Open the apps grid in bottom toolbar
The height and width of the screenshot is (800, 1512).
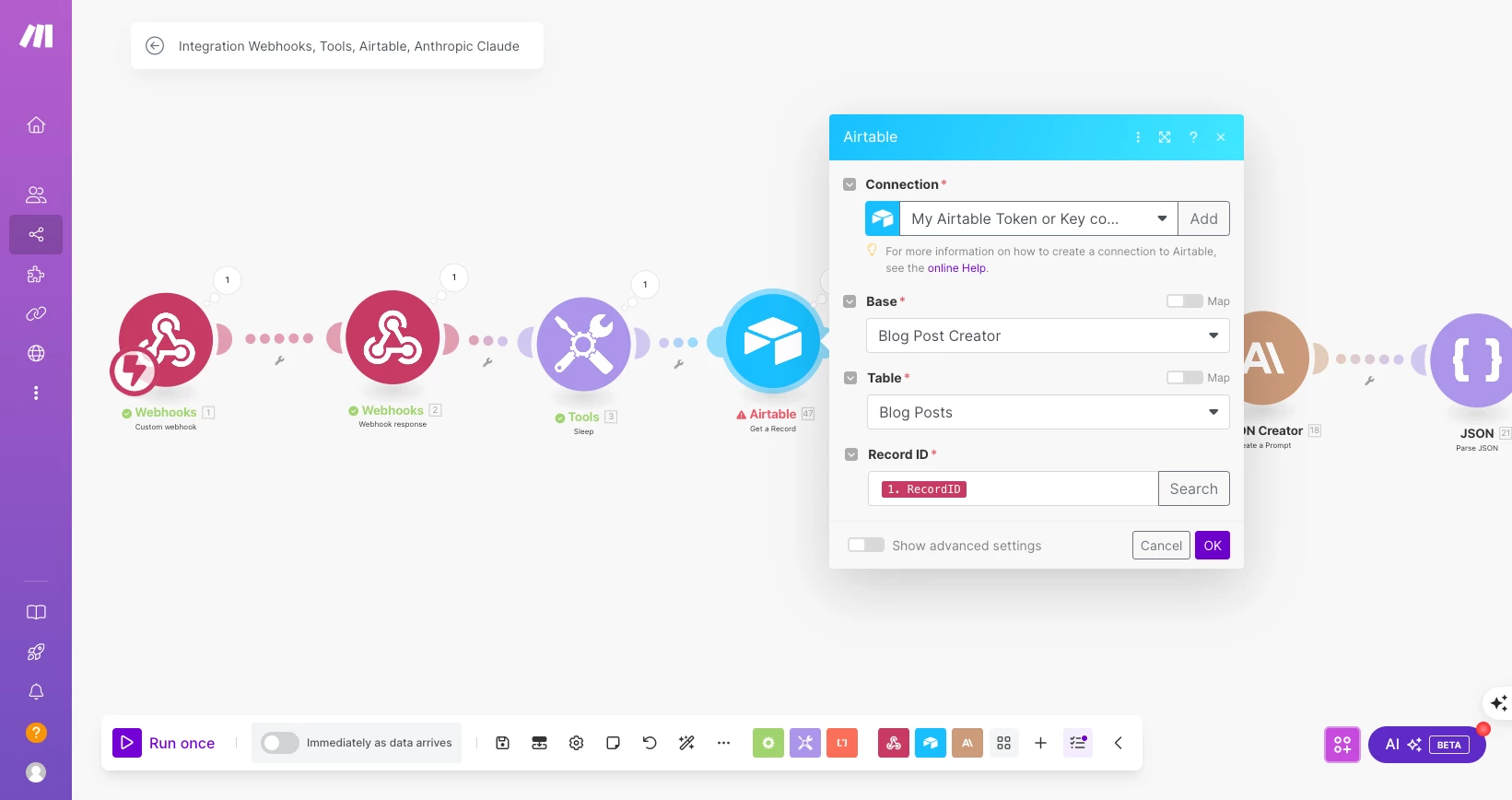point(1003,743)
